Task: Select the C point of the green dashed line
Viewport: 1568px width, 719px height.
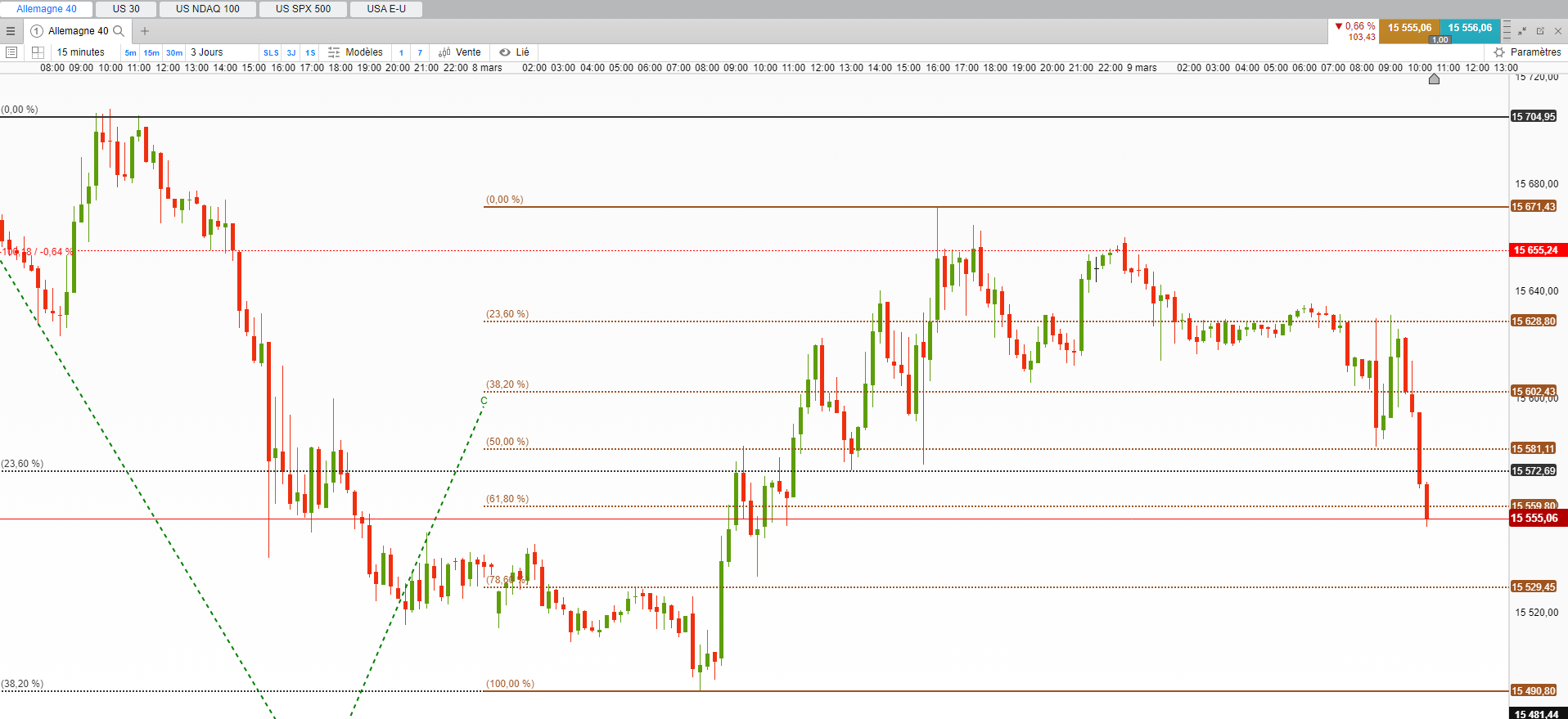Action: pyautogui.click(x=484, y=401)
